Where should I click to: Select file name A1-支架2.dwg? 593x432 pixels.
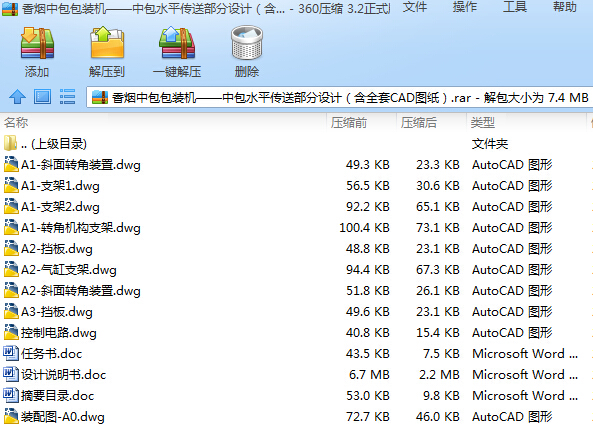point(61,207)
